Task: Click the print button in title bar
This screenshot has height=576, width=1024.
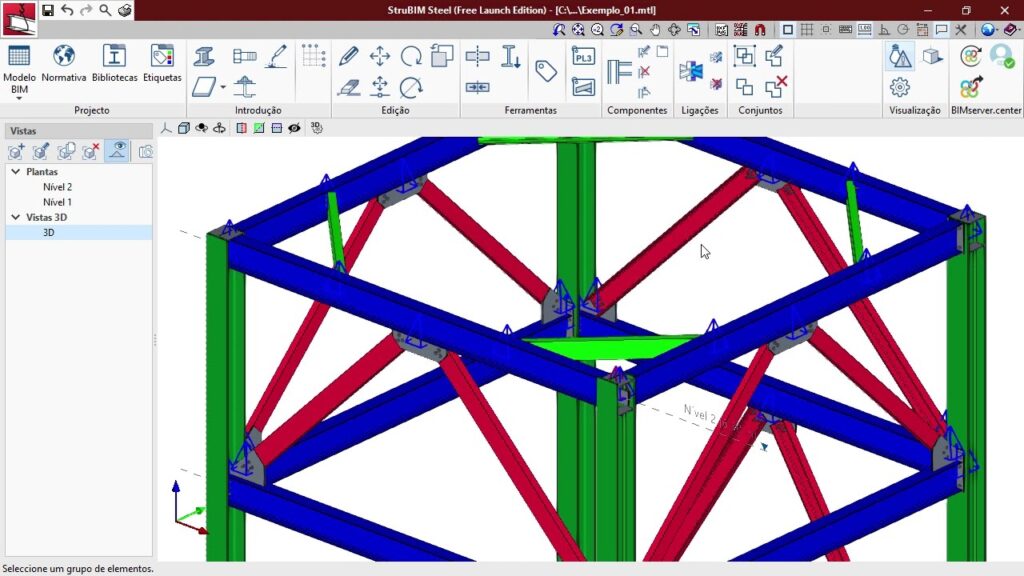Action: (124, 10)
